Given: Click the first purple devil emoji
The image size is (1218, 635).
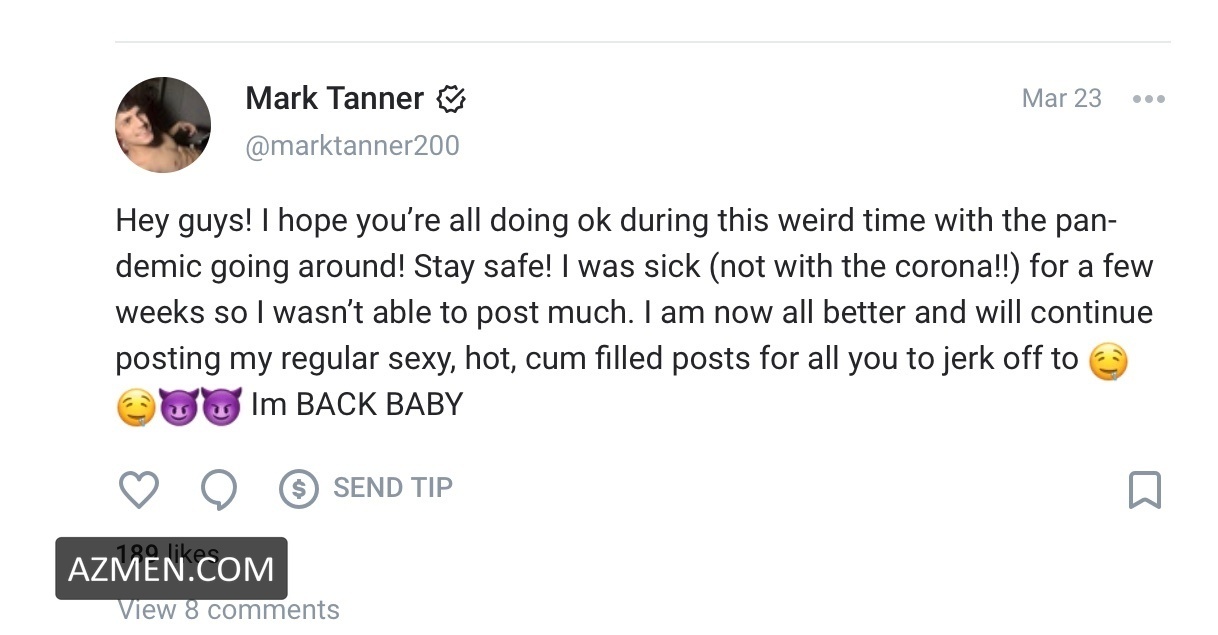Looking at the screenshot, I should point(179,407).
